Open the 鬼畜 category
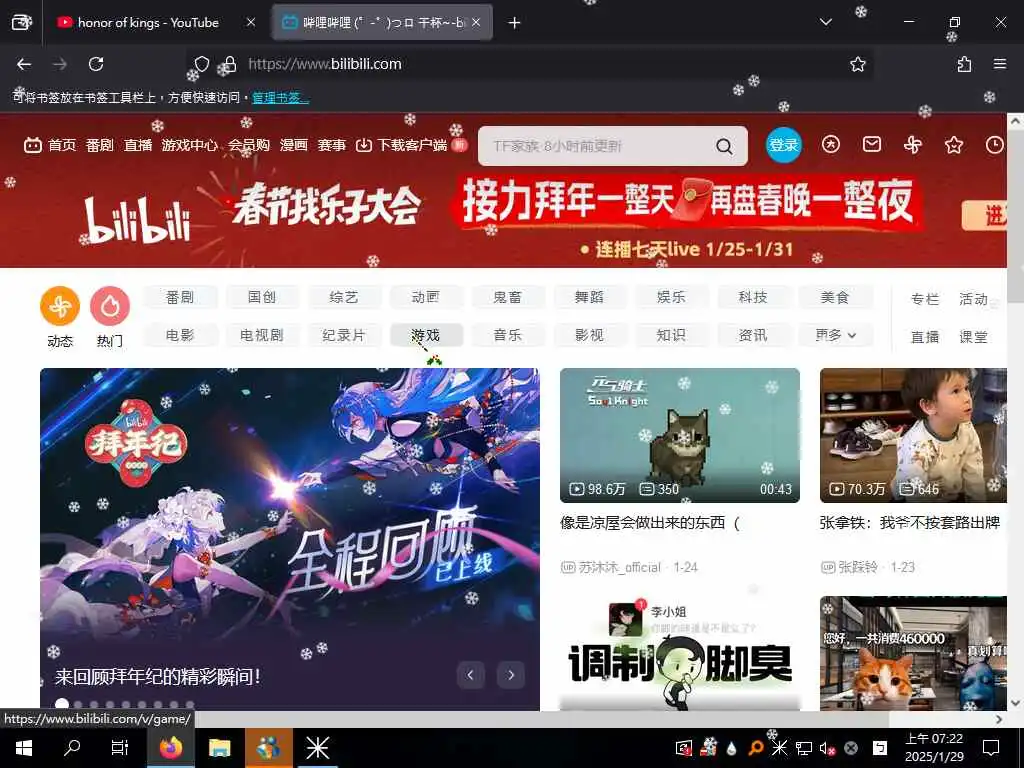This screenshot has width=1024, height=768. (507, 297)
